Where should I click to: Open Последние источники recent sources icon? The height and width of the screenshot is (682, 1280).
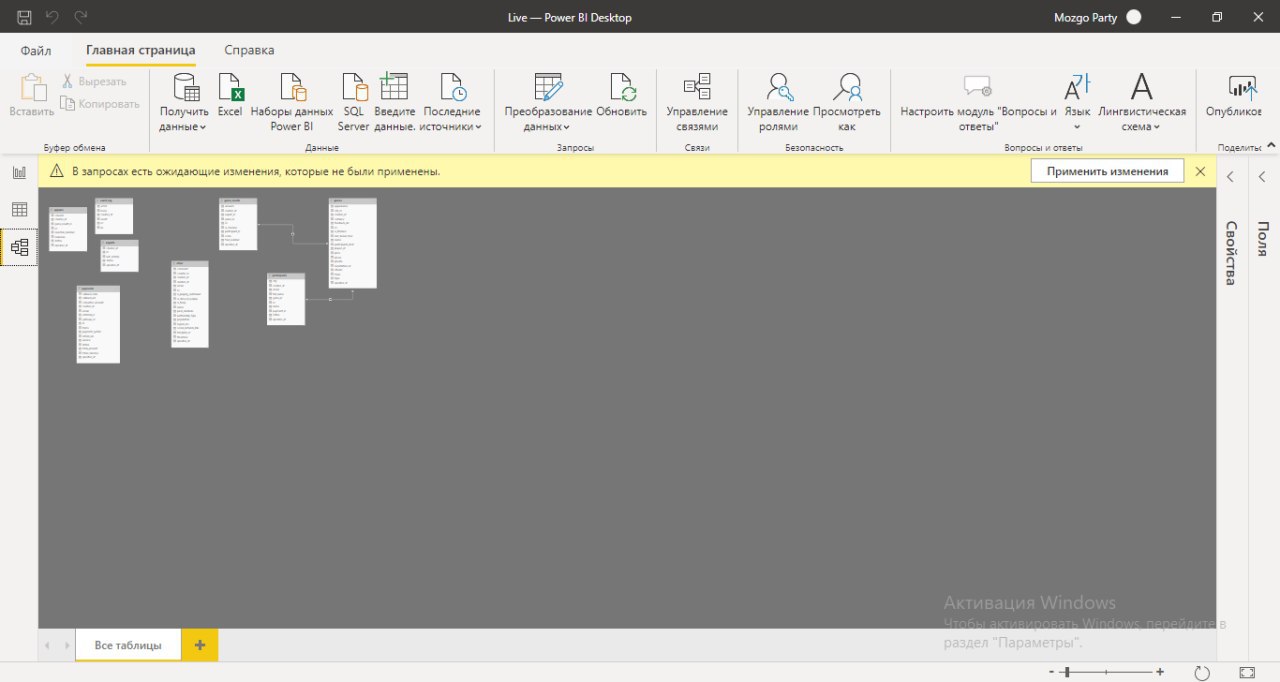[453, 87]
